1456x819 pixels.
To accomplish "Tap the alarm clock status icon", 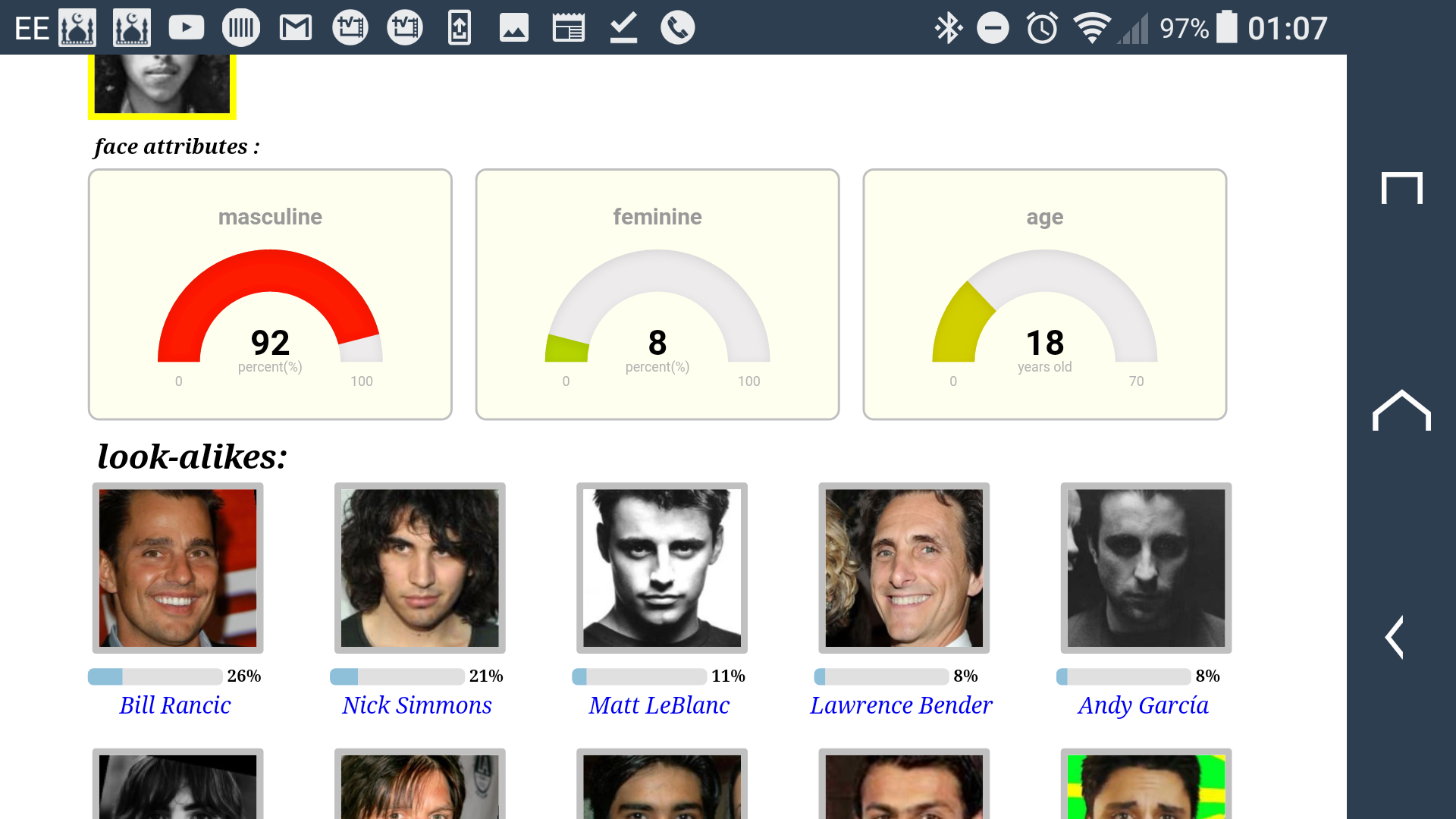I will 1042,28.
